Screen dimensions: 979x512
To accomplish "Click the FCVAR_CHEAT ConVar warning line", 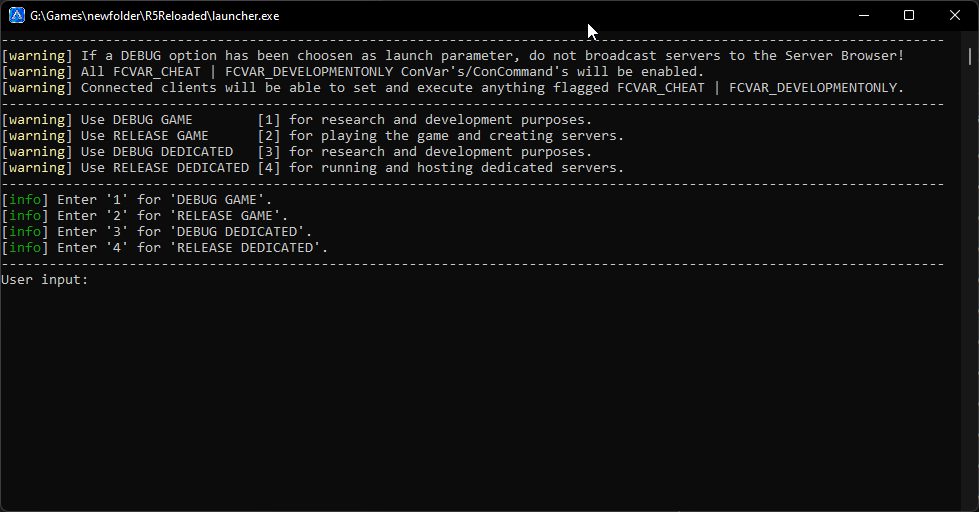I will tap(353, 72).
